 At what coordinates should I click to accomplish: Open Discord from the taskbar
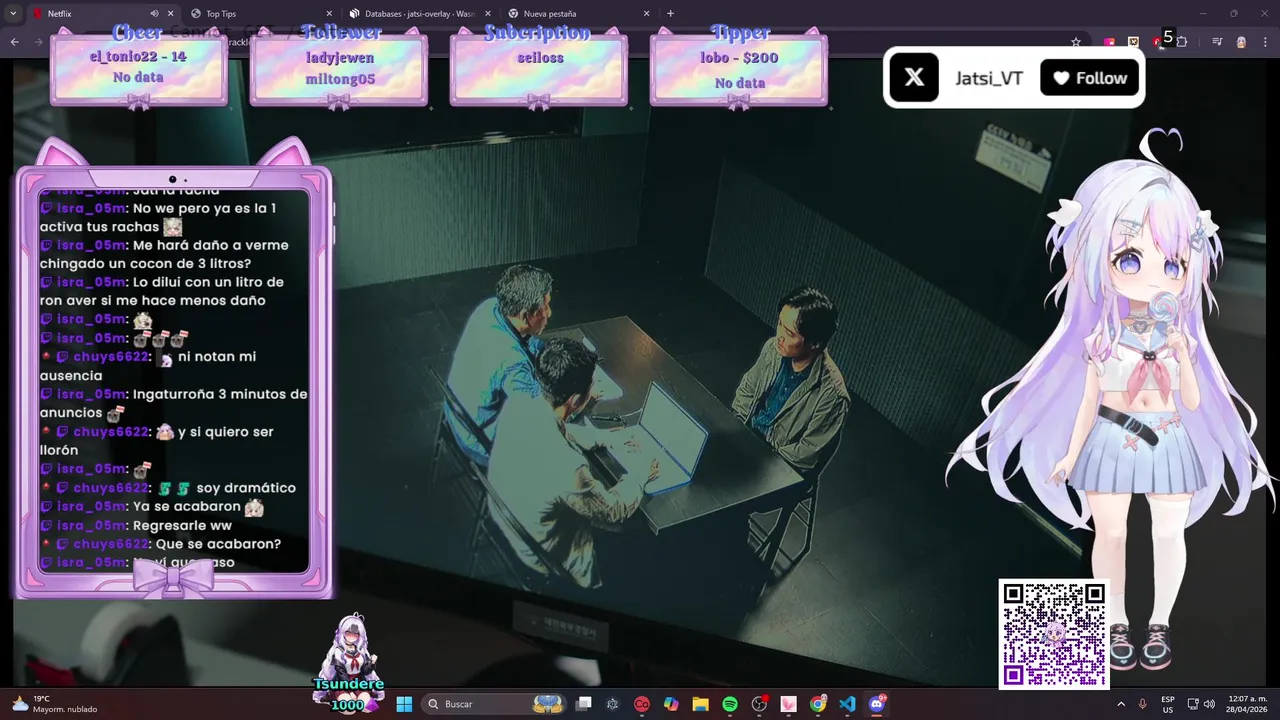[x=877, y=704]
